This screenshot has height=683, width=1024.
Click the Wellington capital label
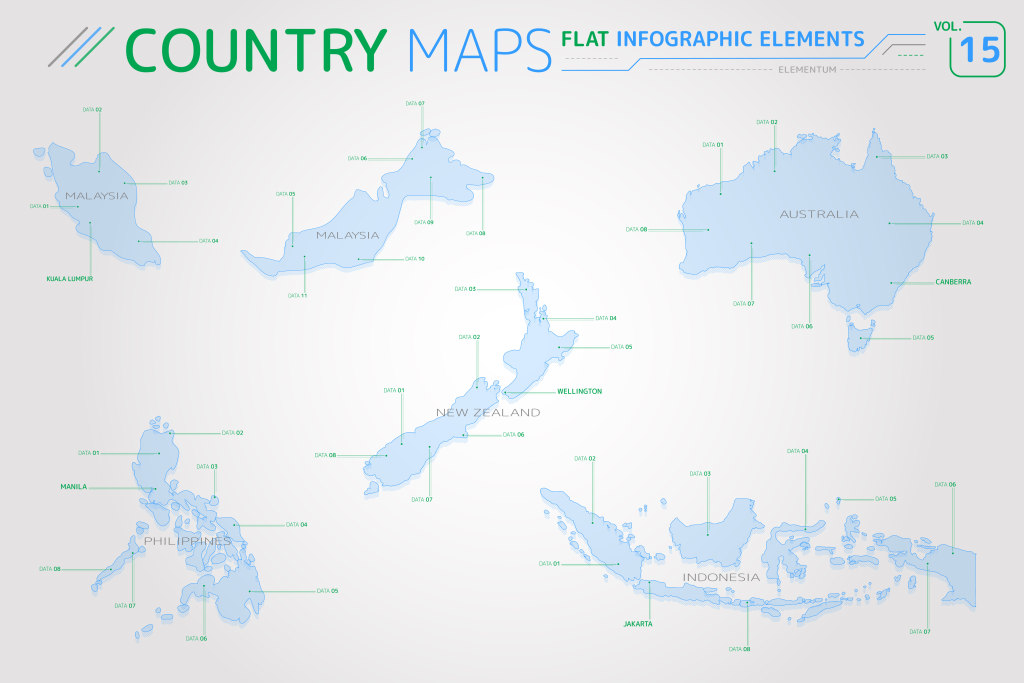(579, 391)
